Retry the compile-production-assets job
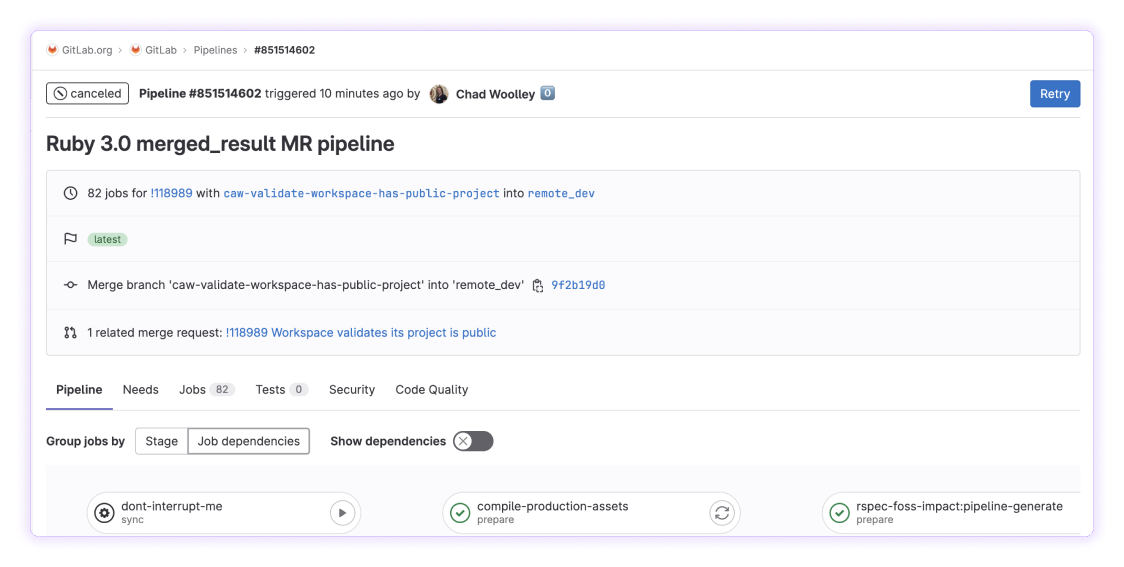 pos(722,513)
